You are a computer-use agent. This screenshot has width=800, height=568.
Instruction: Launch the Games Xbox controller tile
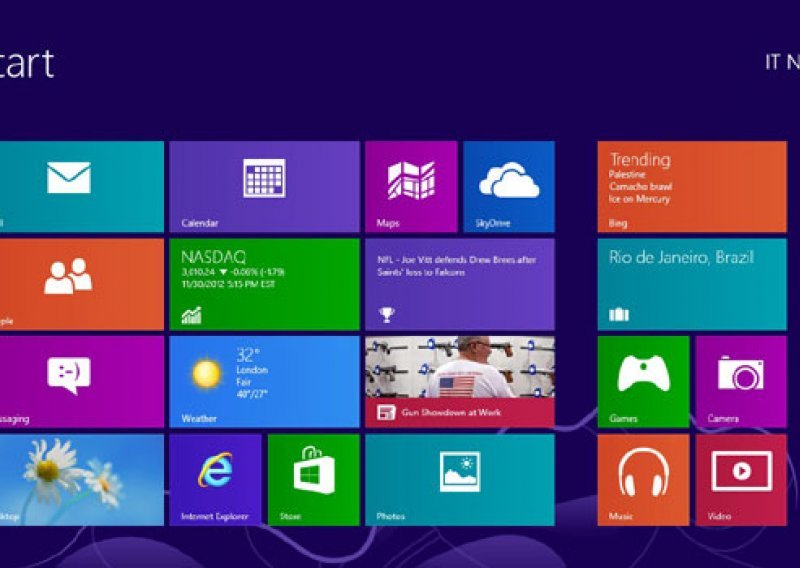(x=643, y=382)
